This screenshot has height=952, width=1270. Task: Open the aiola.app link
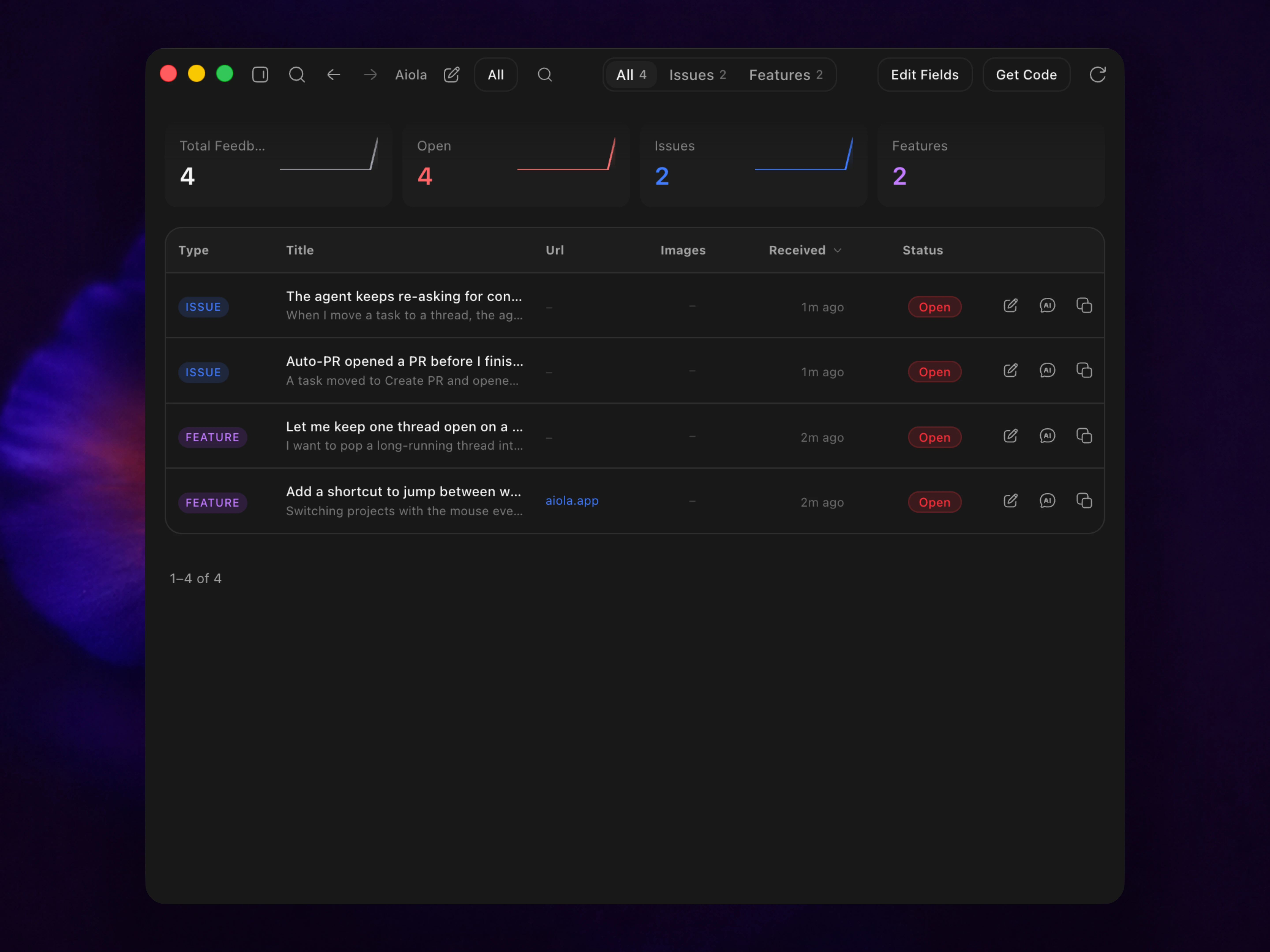(x=572, y=500)
